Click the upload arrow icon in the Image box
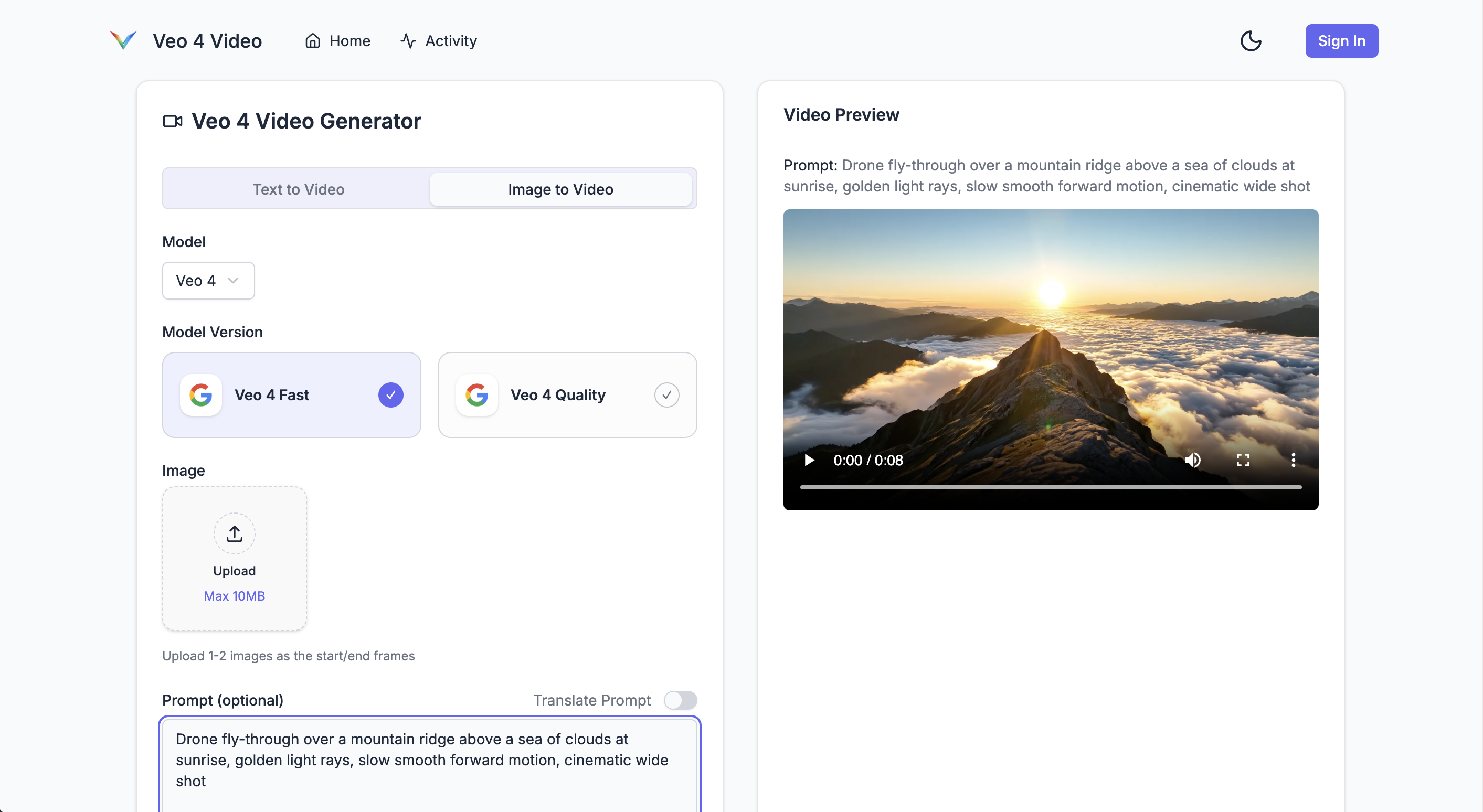Image resolution: width=1483 pixels, height=812 pixels. [234, 533]
